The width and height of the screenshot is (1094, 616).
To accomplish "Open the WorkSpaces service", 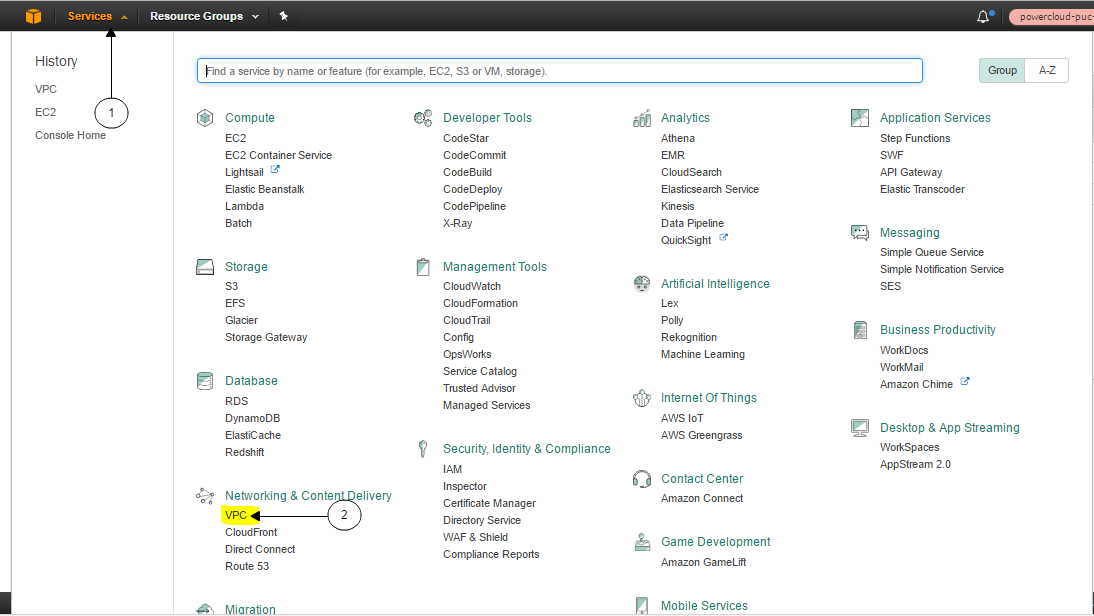I will click(x=909, y=447).
